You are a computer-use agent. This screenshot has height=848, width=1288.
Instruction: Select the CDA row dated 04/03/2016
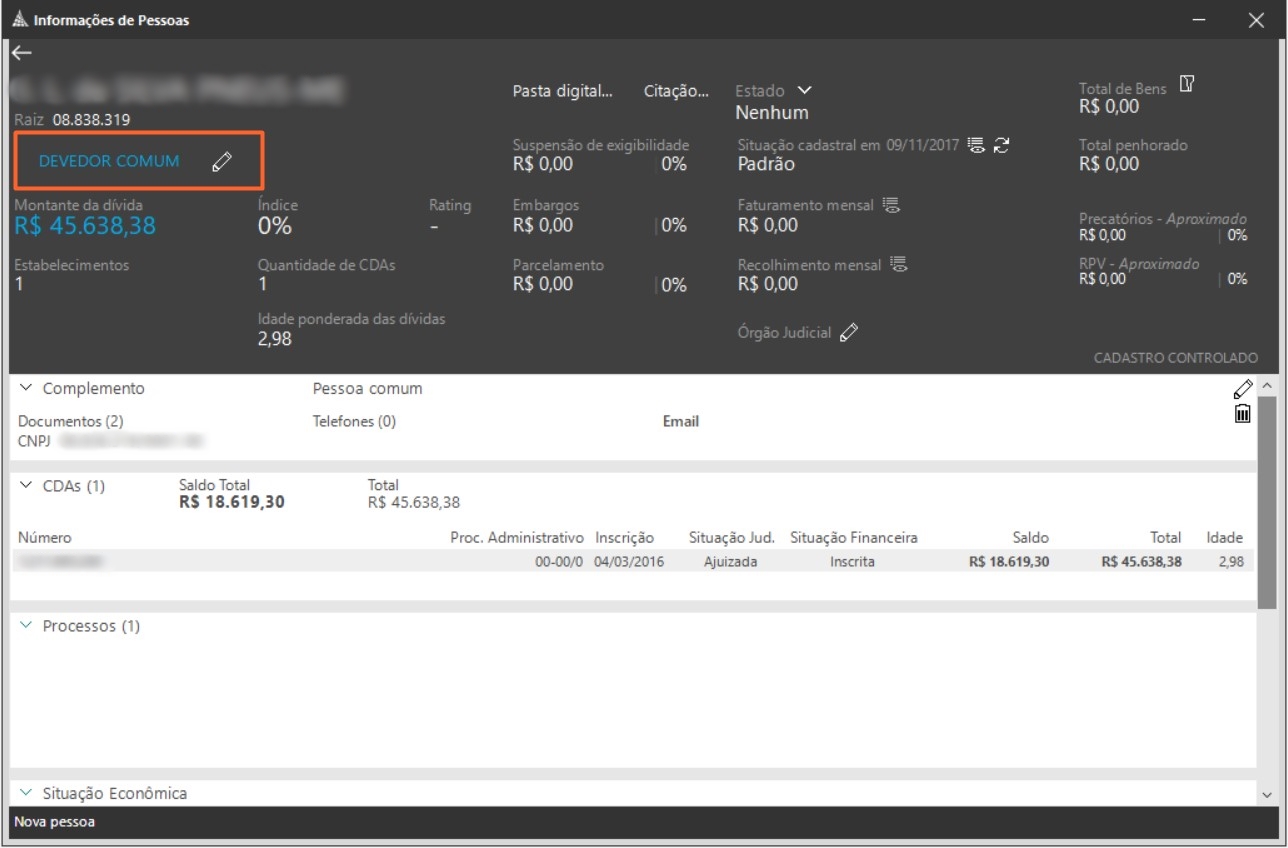630,562
